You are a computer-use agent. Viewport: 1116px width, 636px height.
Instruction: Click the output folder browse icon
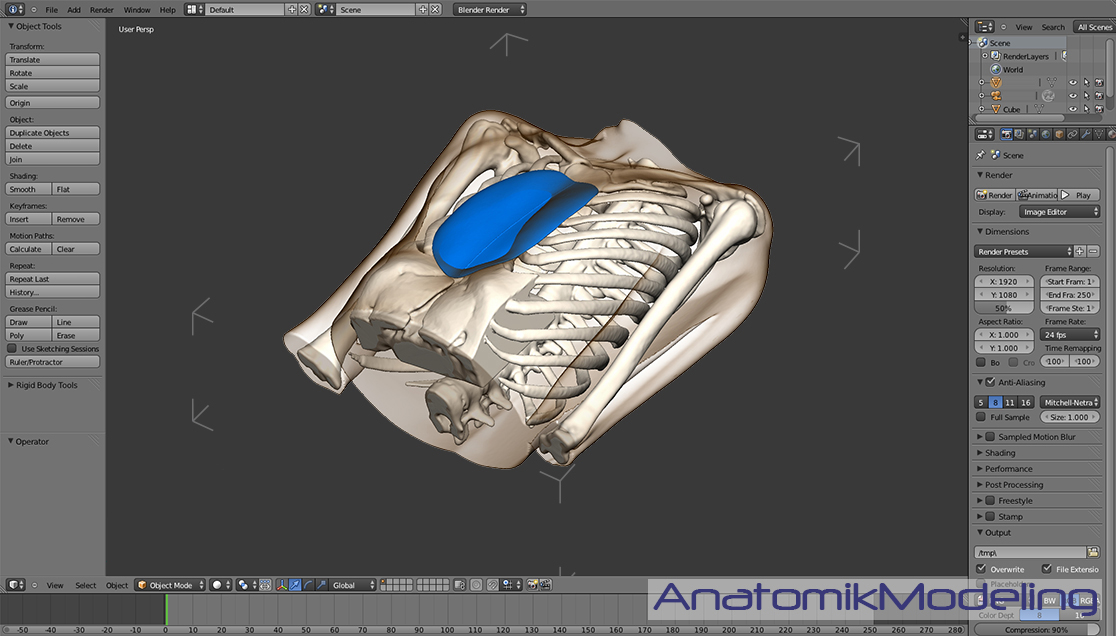1093,552
